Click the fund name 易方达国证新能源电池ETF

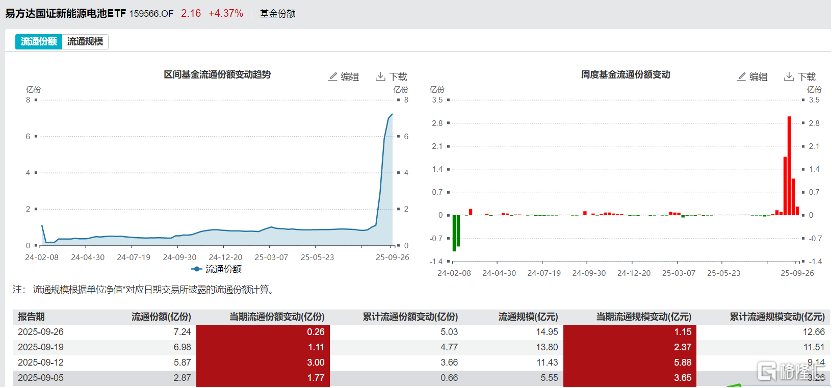pyautogui.click(x=66, y=14)
